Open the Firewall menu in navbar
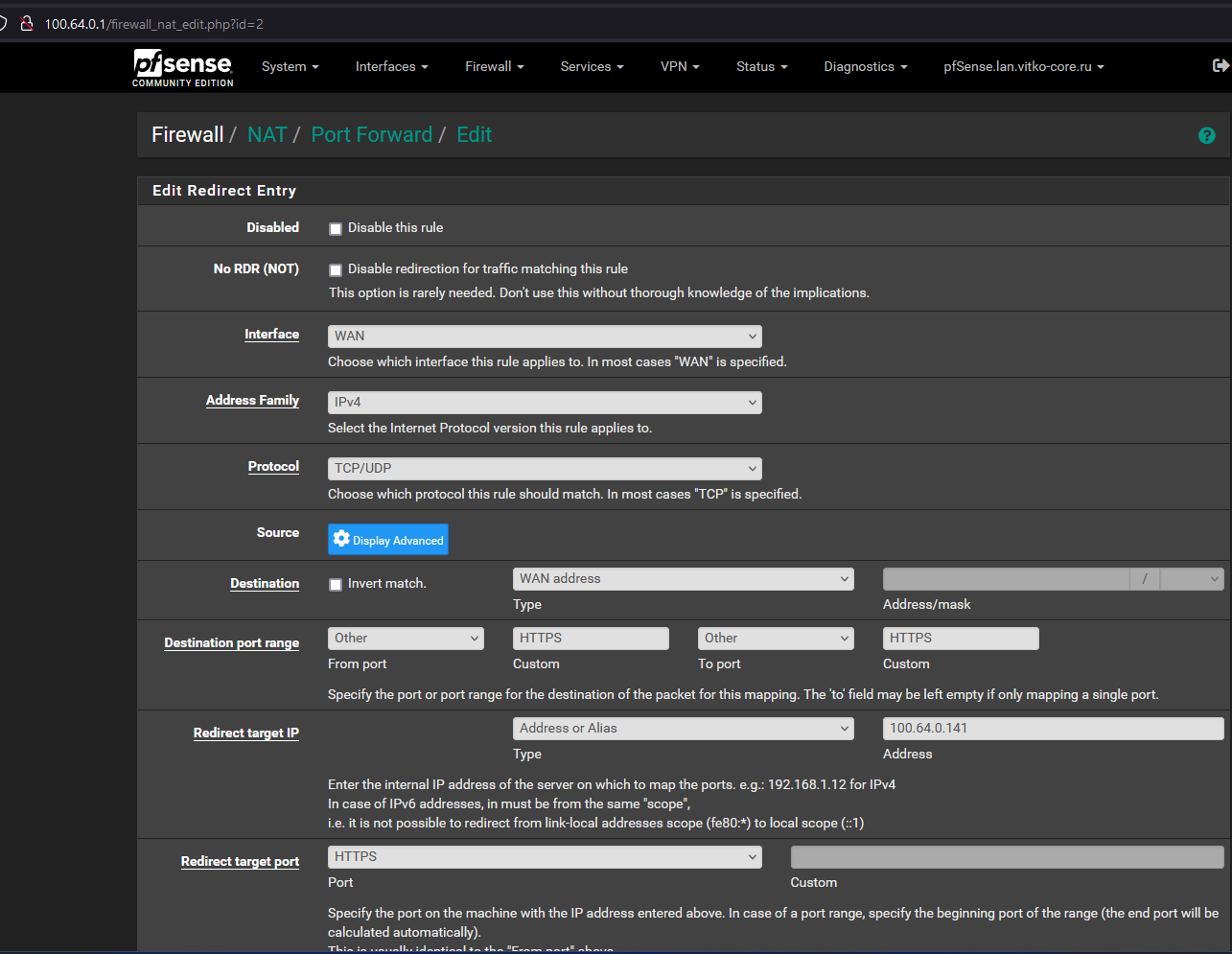Viewport: 1232px width, 954px height. [x=494, y=67]
